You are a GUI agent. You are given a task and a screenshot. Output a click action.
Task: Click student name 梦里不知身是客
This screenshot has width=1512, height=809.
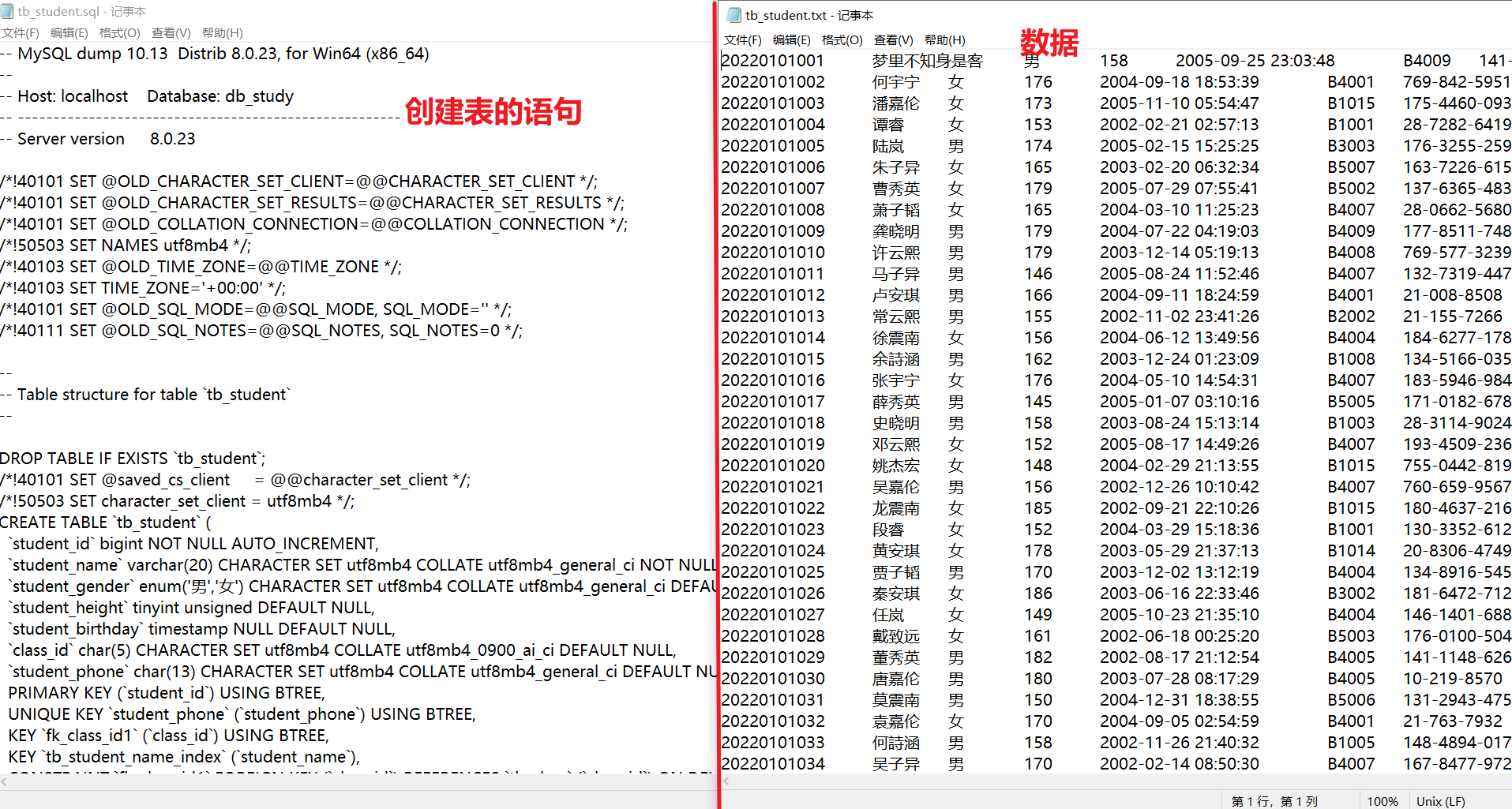[928, 61]
